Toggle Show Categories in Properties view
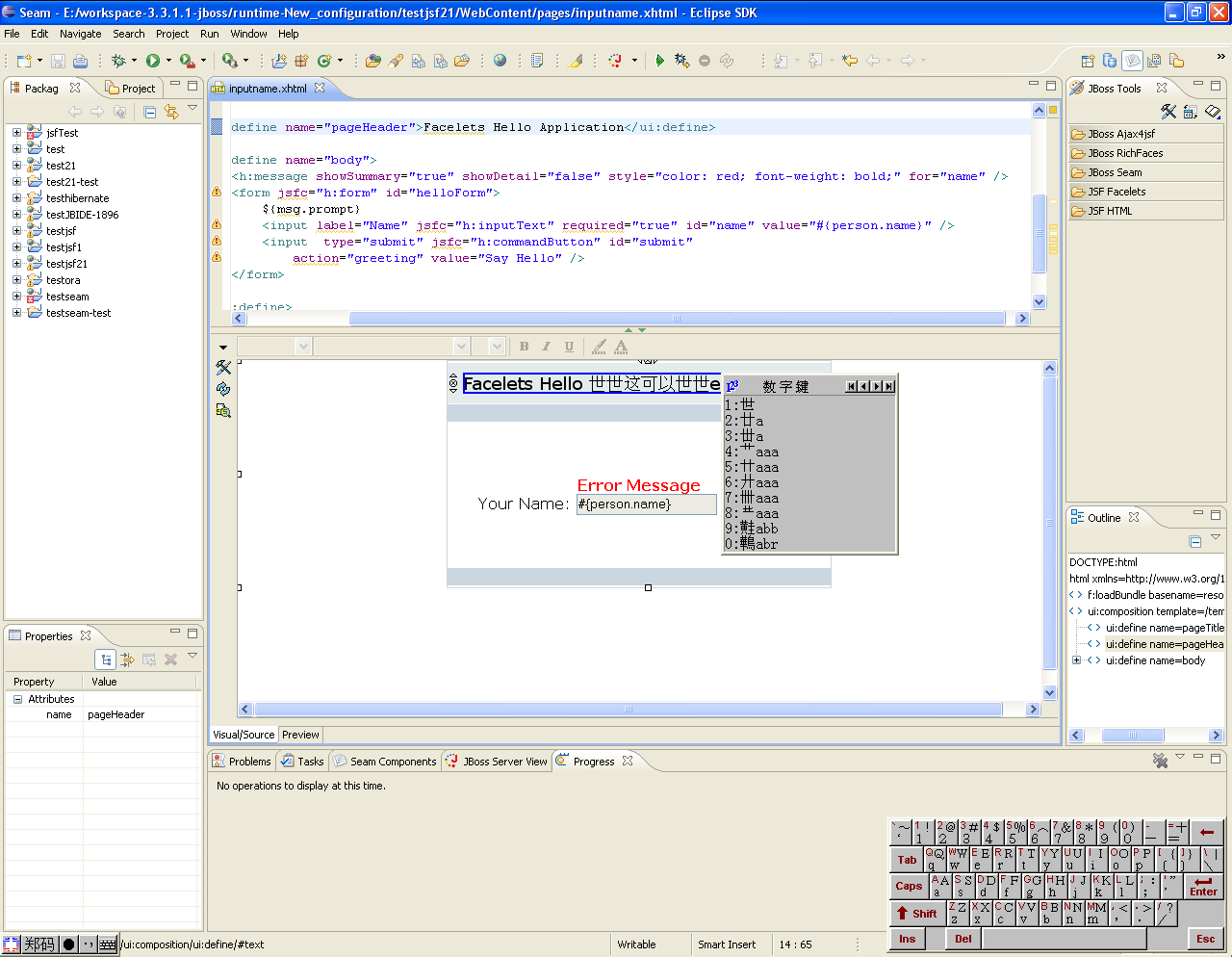The width and height of the screenshot is (1232, 957). pyautogui.click(x=106, y=660)
